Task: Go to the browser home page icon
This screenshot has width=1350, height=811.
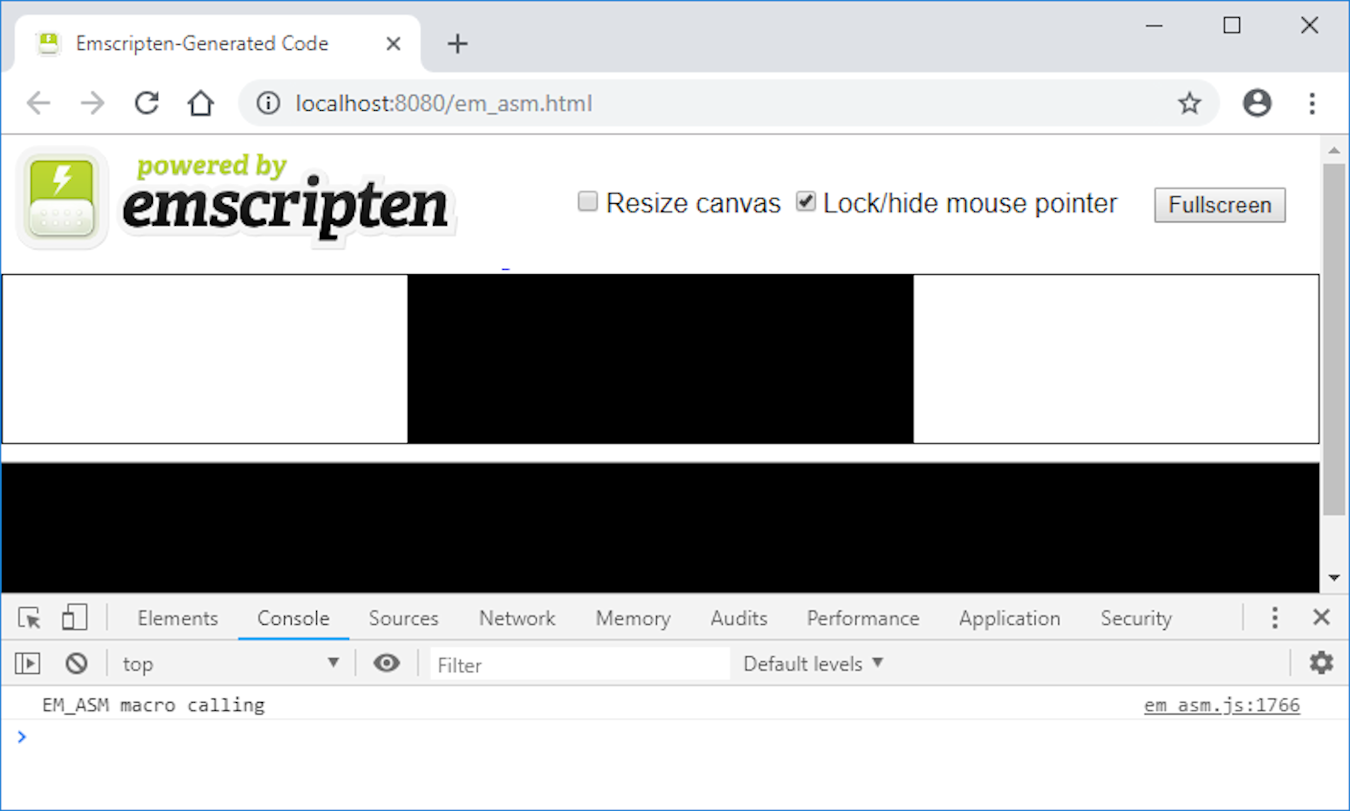Action: click(x=201, y=103)
